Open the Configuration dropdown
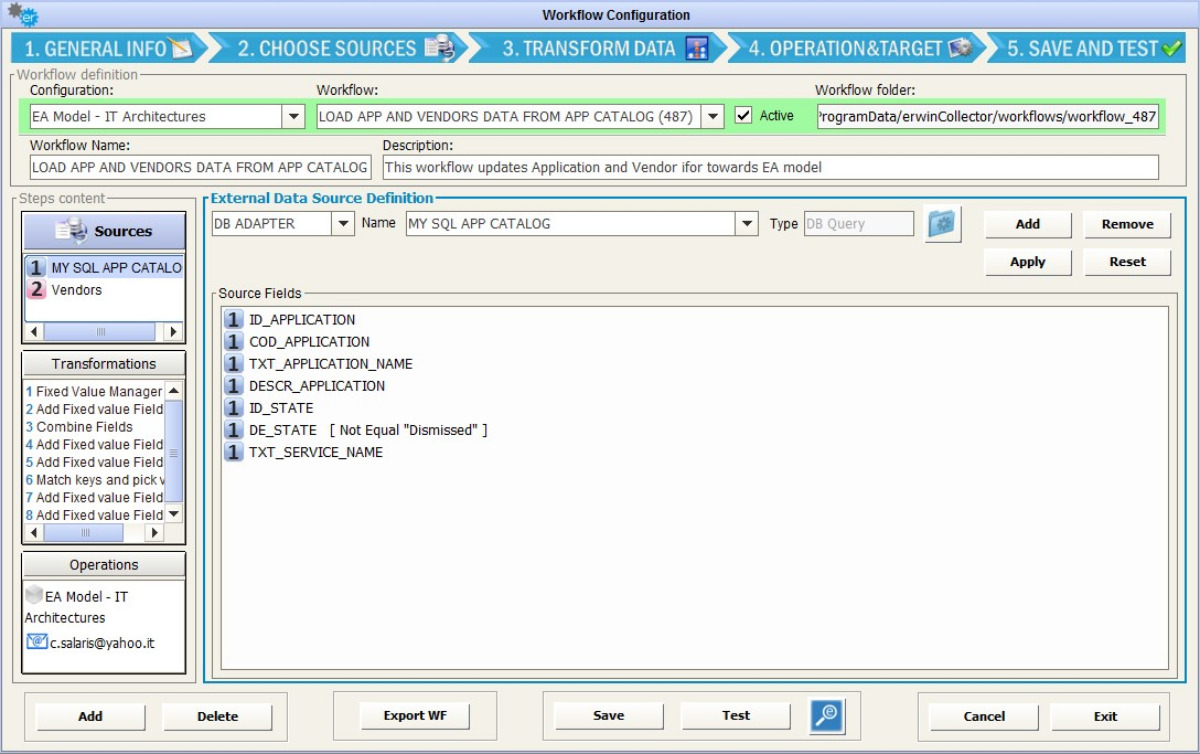 [294, 117]
